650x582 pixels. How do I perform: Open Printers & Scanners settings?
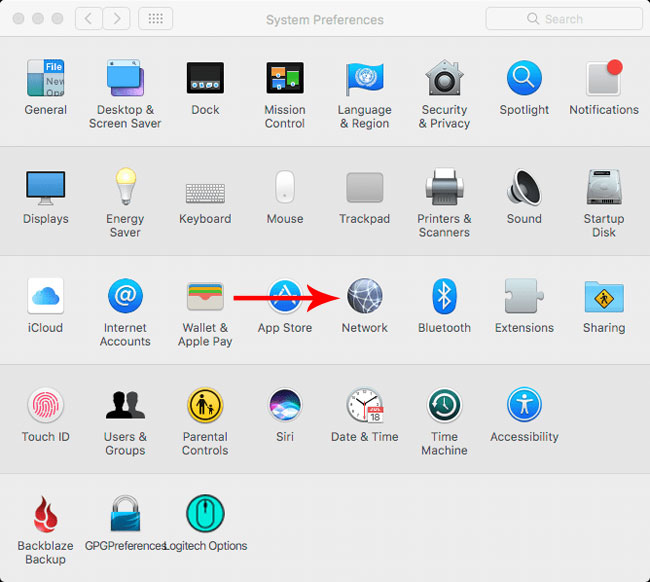(x=444, y=188)
